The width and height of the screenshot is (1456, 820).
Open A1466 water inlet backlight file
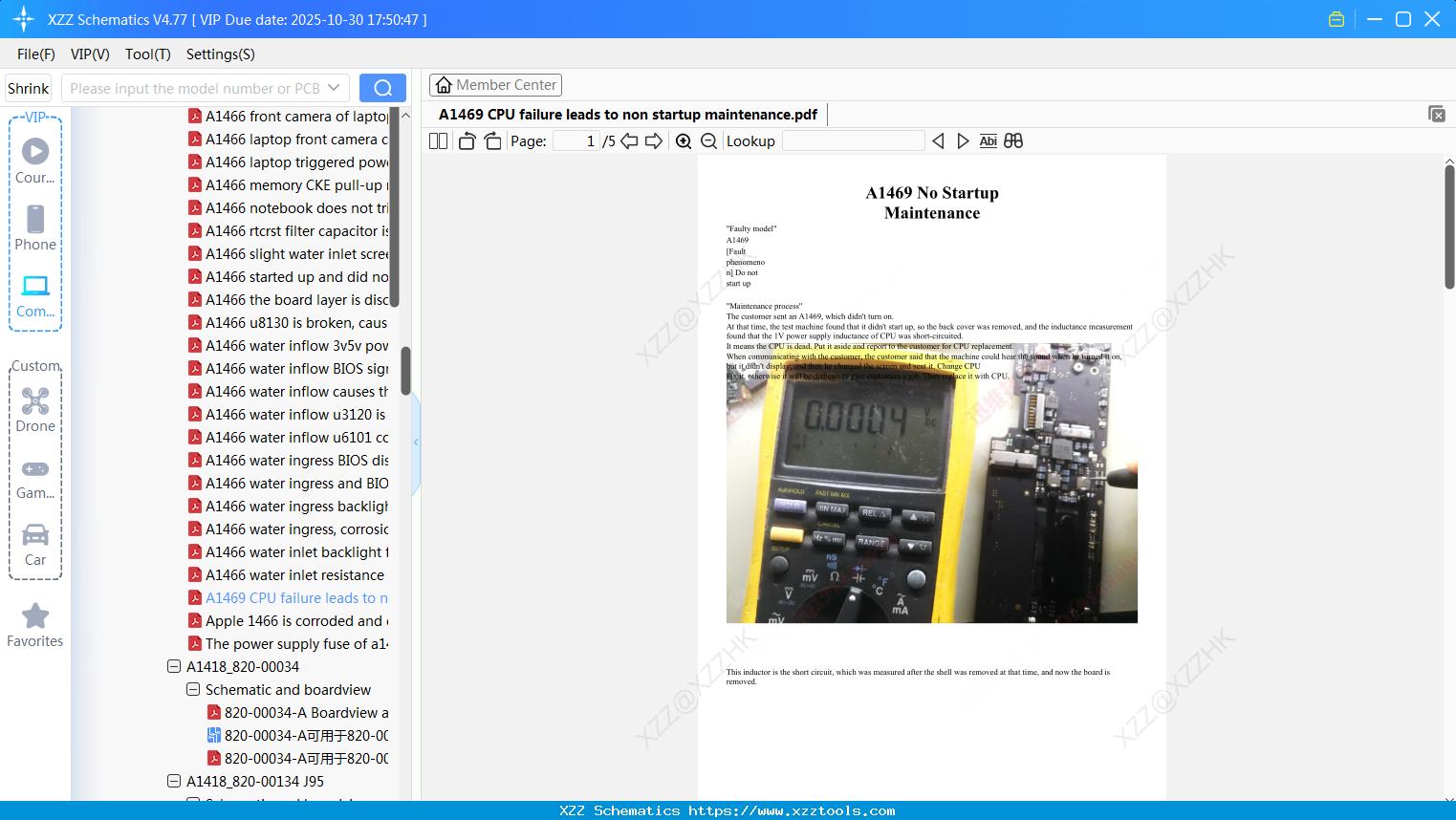288,551
